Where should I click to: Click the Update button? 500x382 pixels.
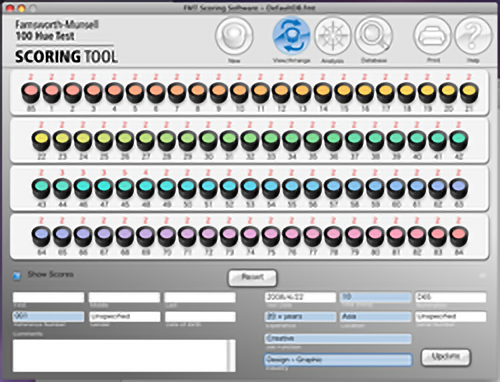coord(446,357)
